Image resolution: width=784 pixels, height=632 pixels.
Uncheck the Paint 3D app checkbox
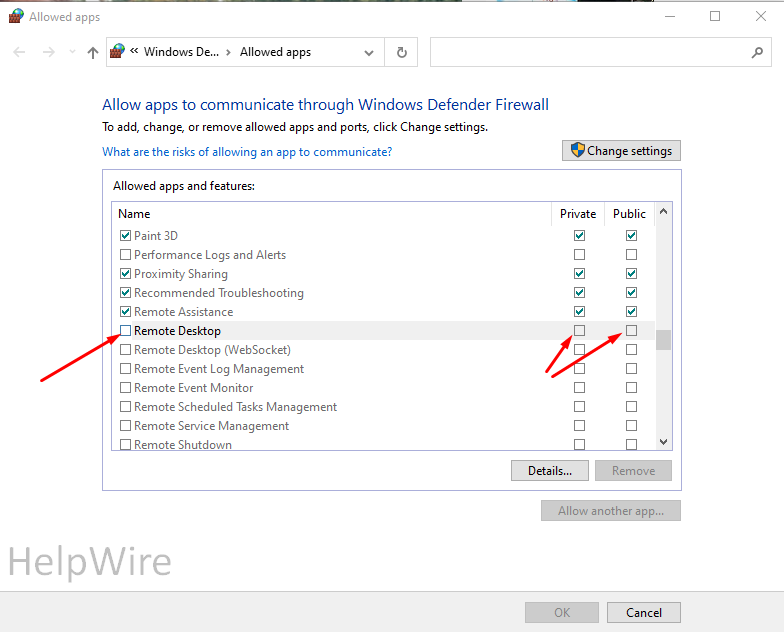pos(126,236)
